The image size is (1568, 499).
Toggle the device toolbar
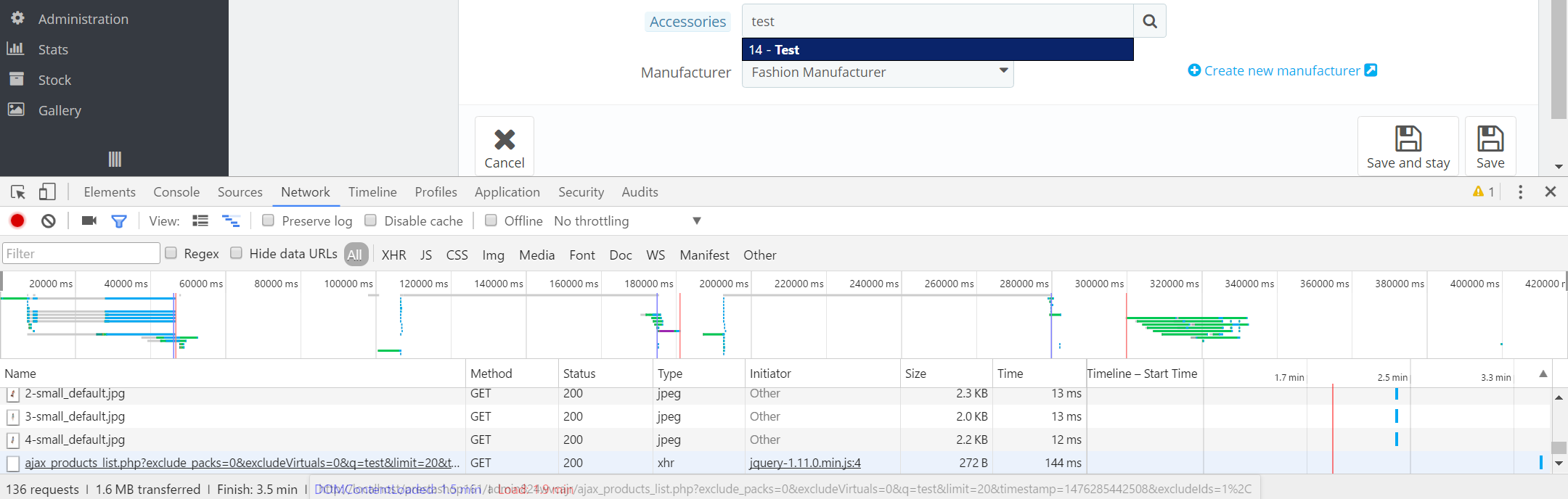tap(47, 191)
